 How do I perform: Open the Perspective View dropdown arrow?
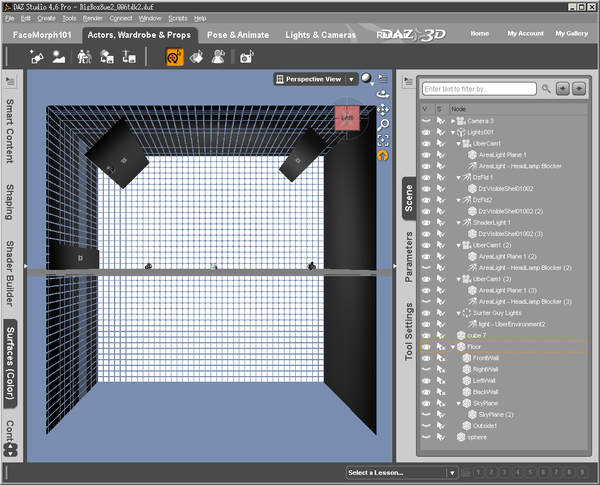pyautogui.click(x=351, y=79)
